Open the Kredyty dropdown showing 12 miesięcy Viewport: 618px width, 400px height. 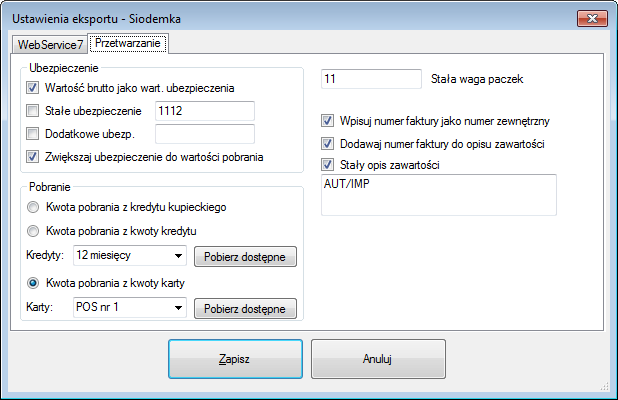click(x=130, y=255)
